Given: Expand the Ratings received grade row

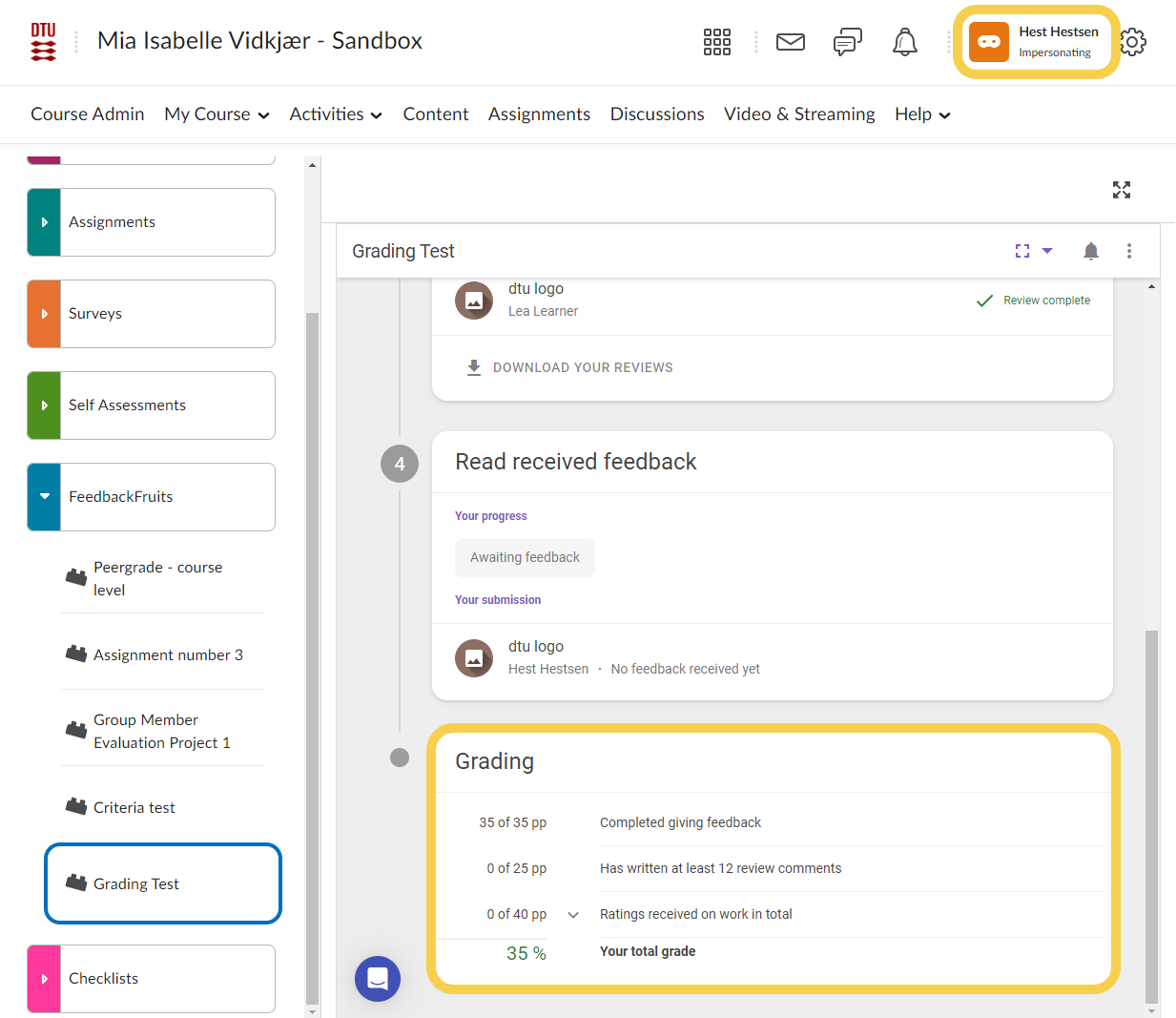Looking at the screenshot, I should click(x=573, y=915).
